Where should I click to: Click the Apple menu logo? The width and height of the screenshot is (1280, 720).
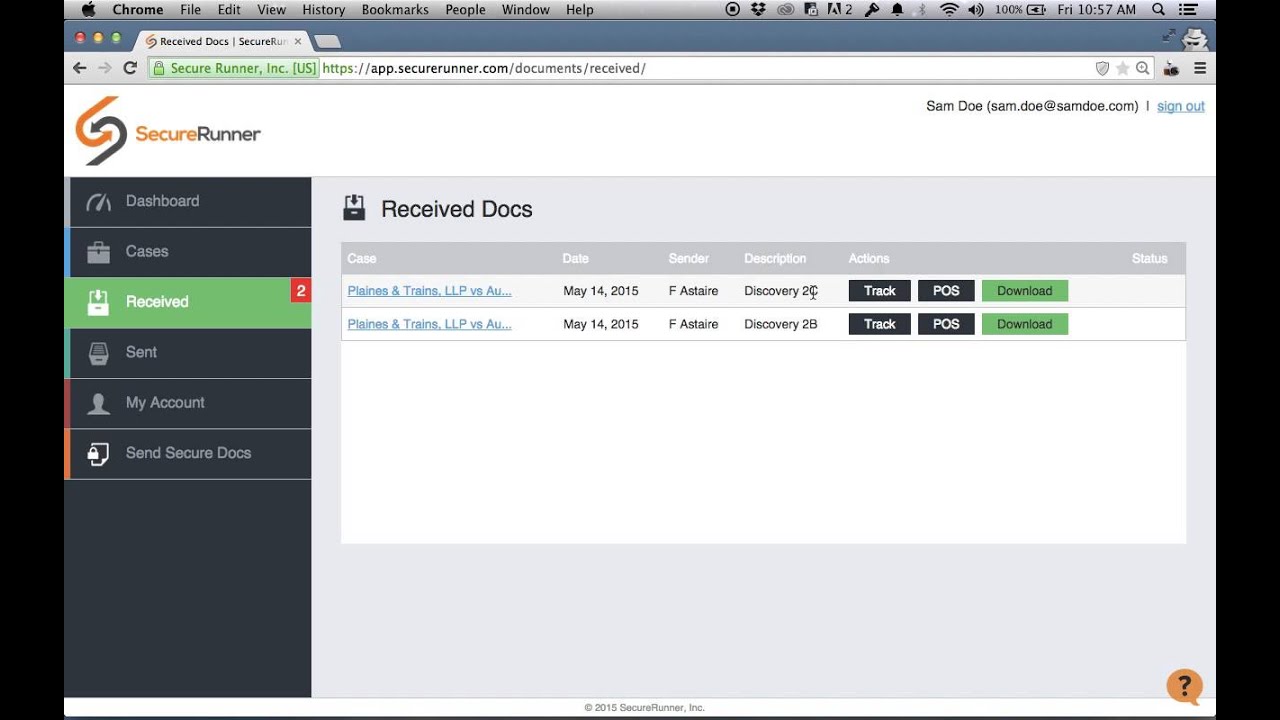tap(88, 9)
